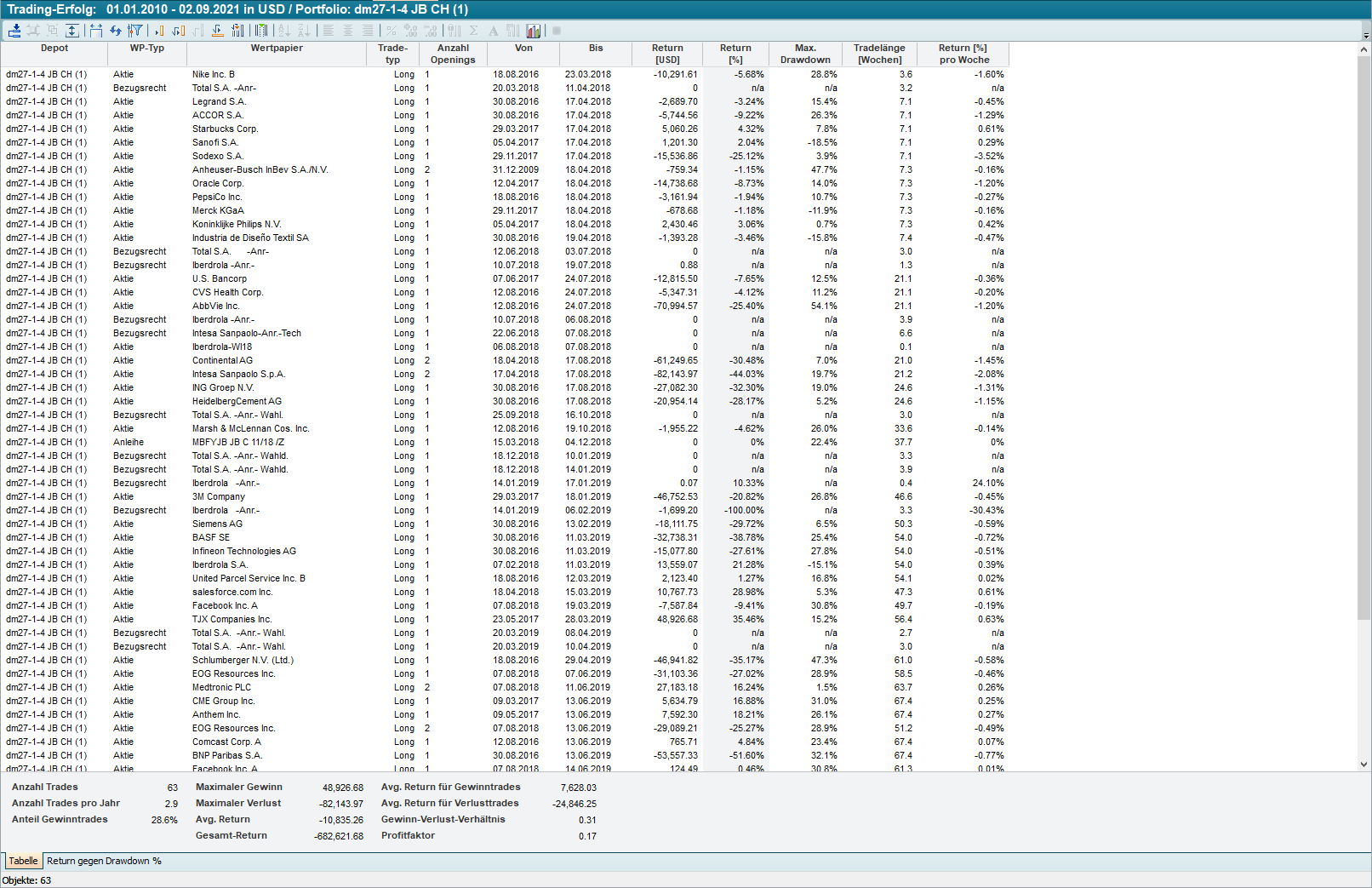Viewport: 1372px width, 888px height.
Task: Open the filter funnel tool
Action: tap(135, 31)
